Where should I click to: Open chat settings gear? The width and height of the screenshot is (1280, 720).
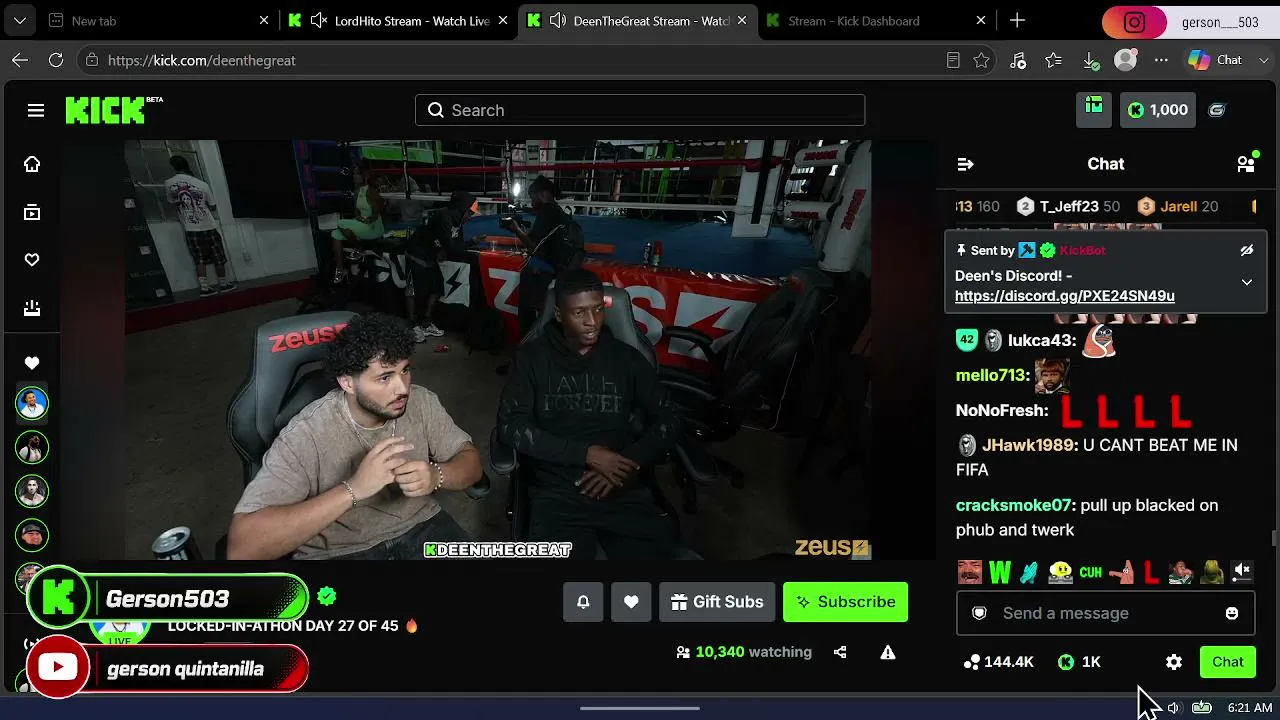tap(1174, 662)
